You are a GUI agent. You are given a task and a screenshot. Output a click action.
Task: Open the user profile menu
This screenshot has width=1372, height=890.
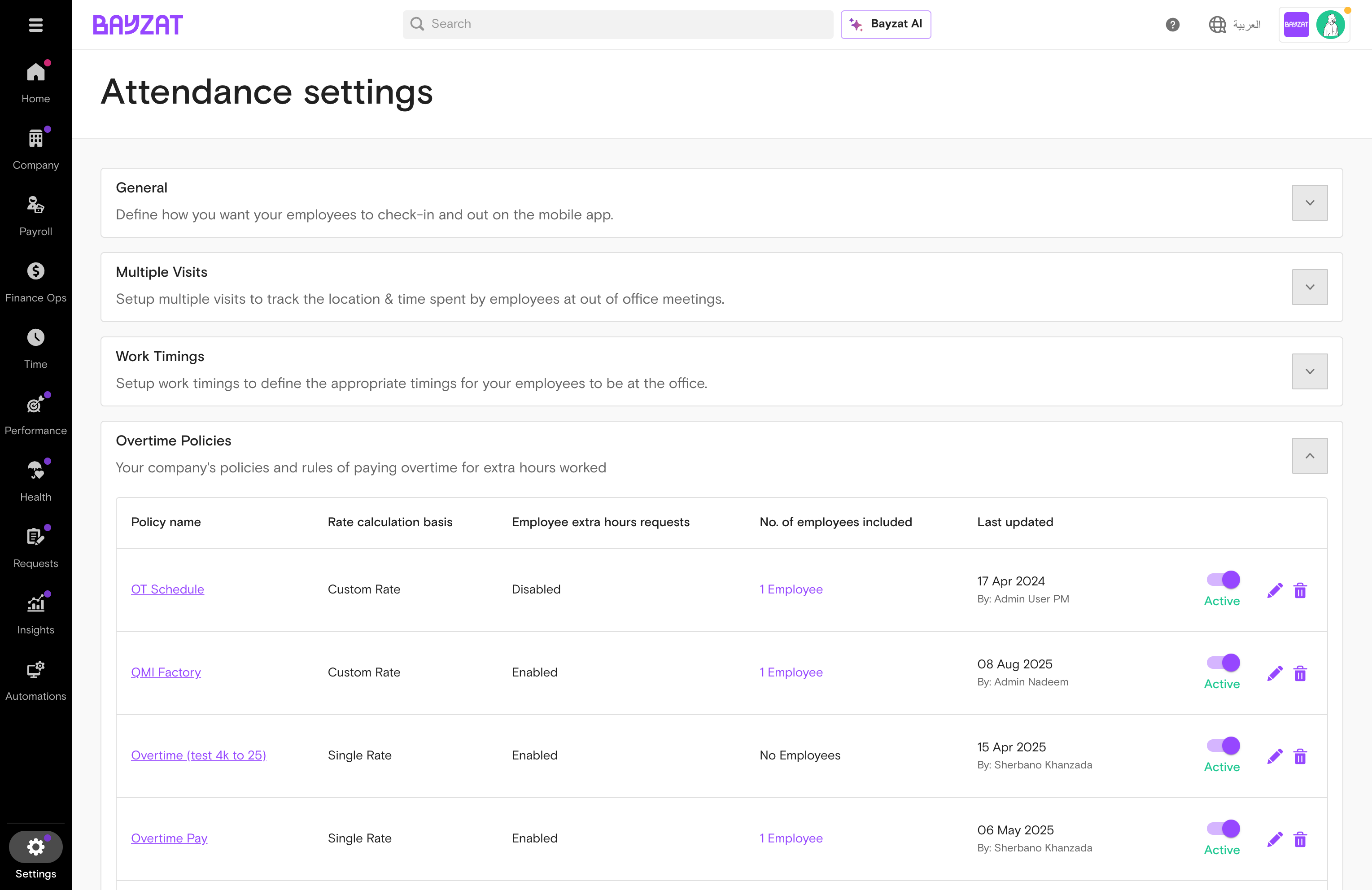[1315, 25]
